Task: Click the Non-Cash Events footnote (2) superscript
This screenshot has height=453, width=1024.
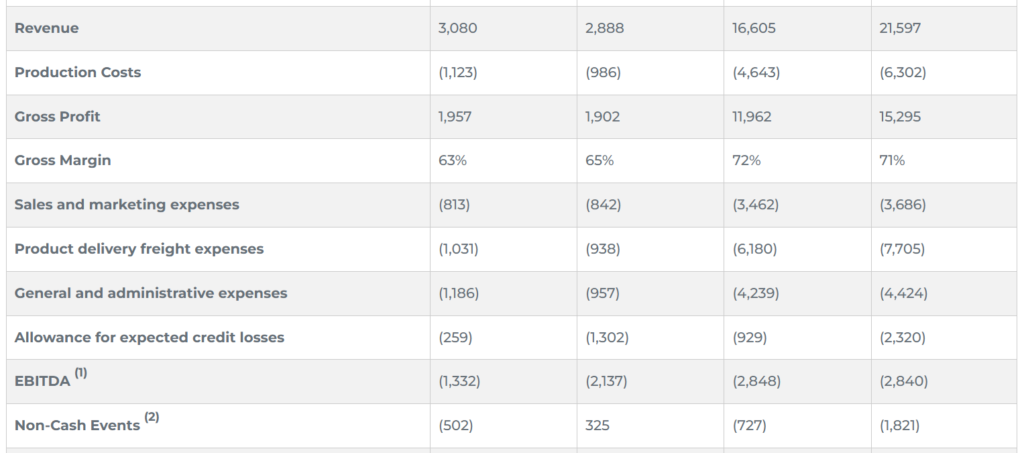Action: [x=152, y=417]
